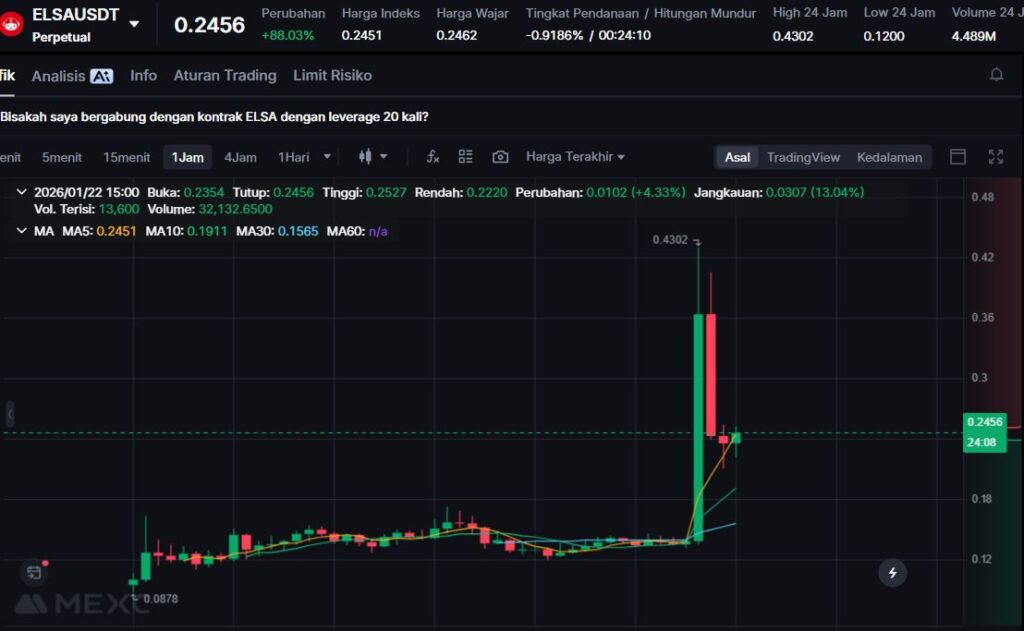The image size is (1024, 631).
Task: Select the Asal chart mode
Action: [x=737, y=157]
